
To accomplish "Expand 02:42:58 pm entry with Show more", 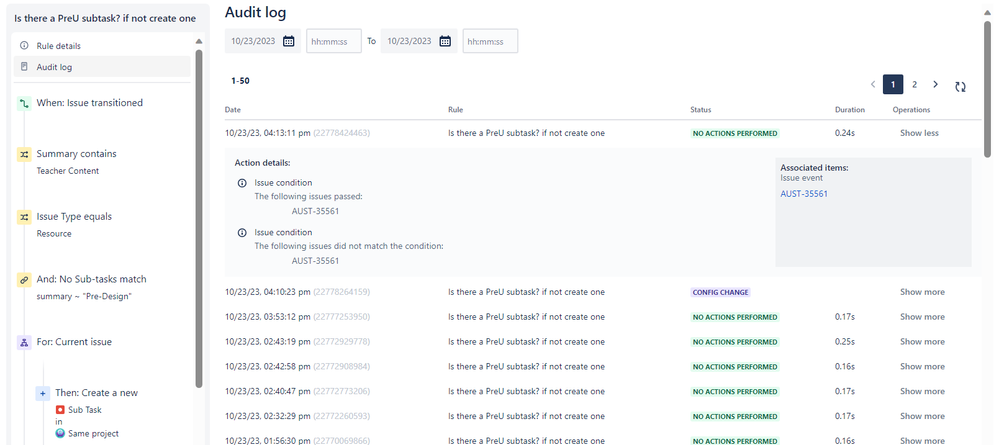I will tap(922, 367).
